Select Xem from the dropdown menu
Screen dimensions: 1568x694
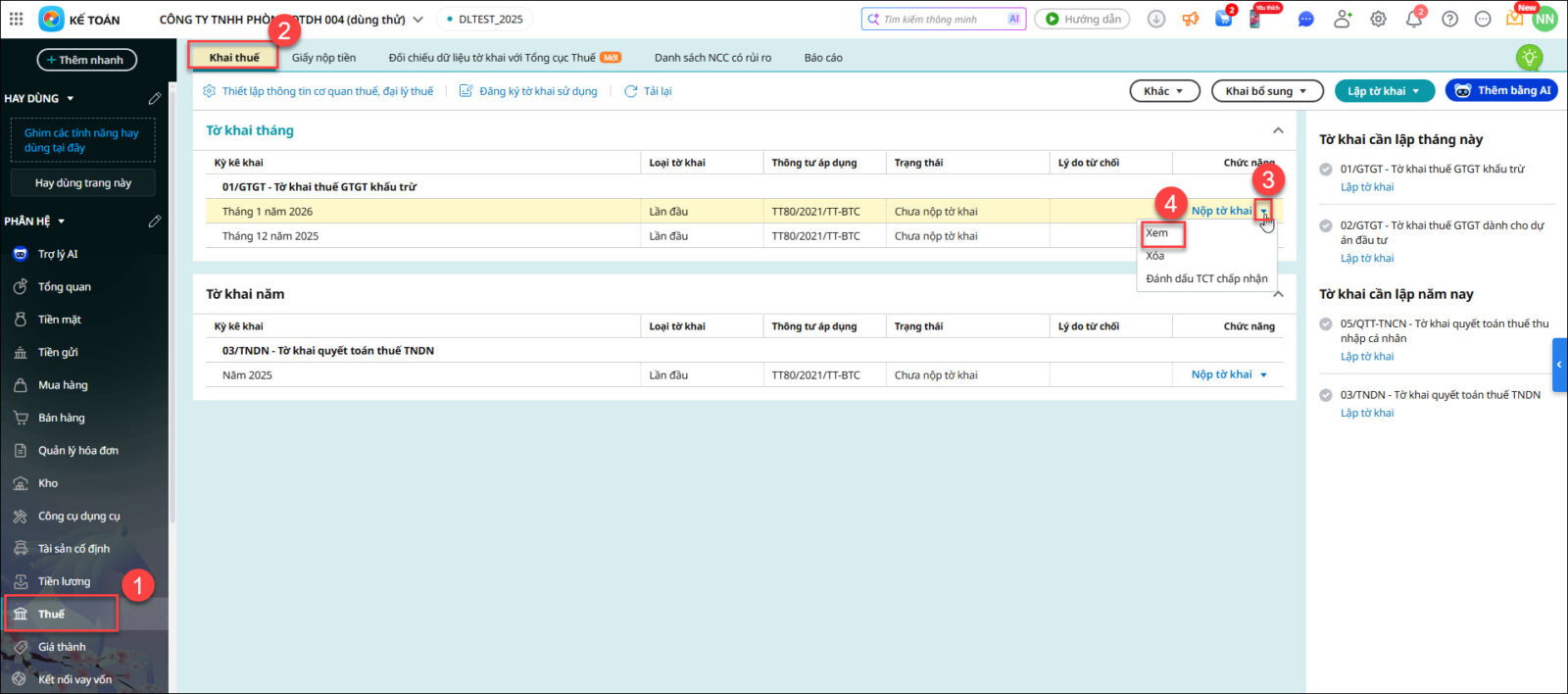pos(1157,233)
